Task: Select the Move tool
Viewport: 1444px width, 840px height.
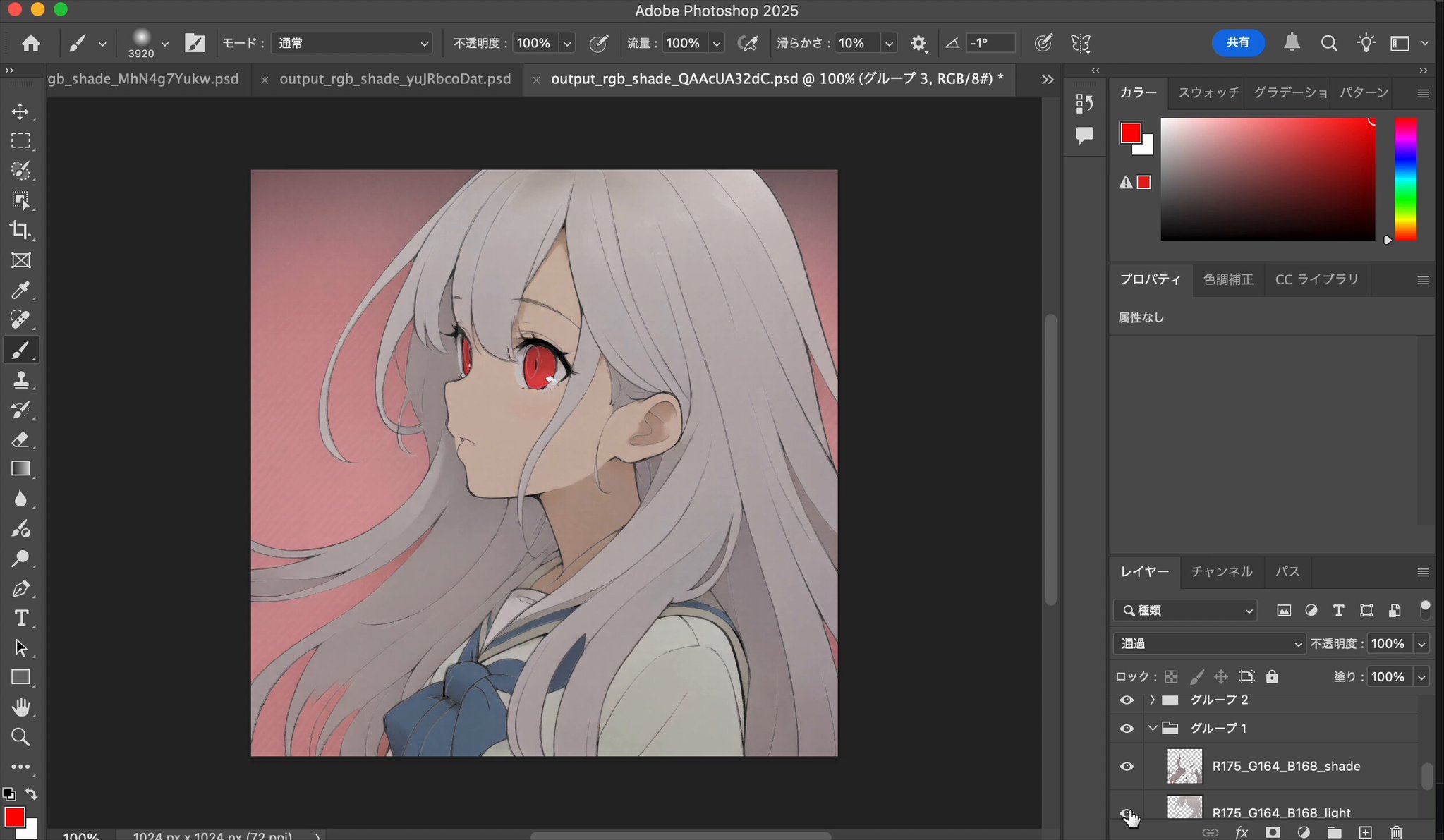Action: [x=20, y=112]
